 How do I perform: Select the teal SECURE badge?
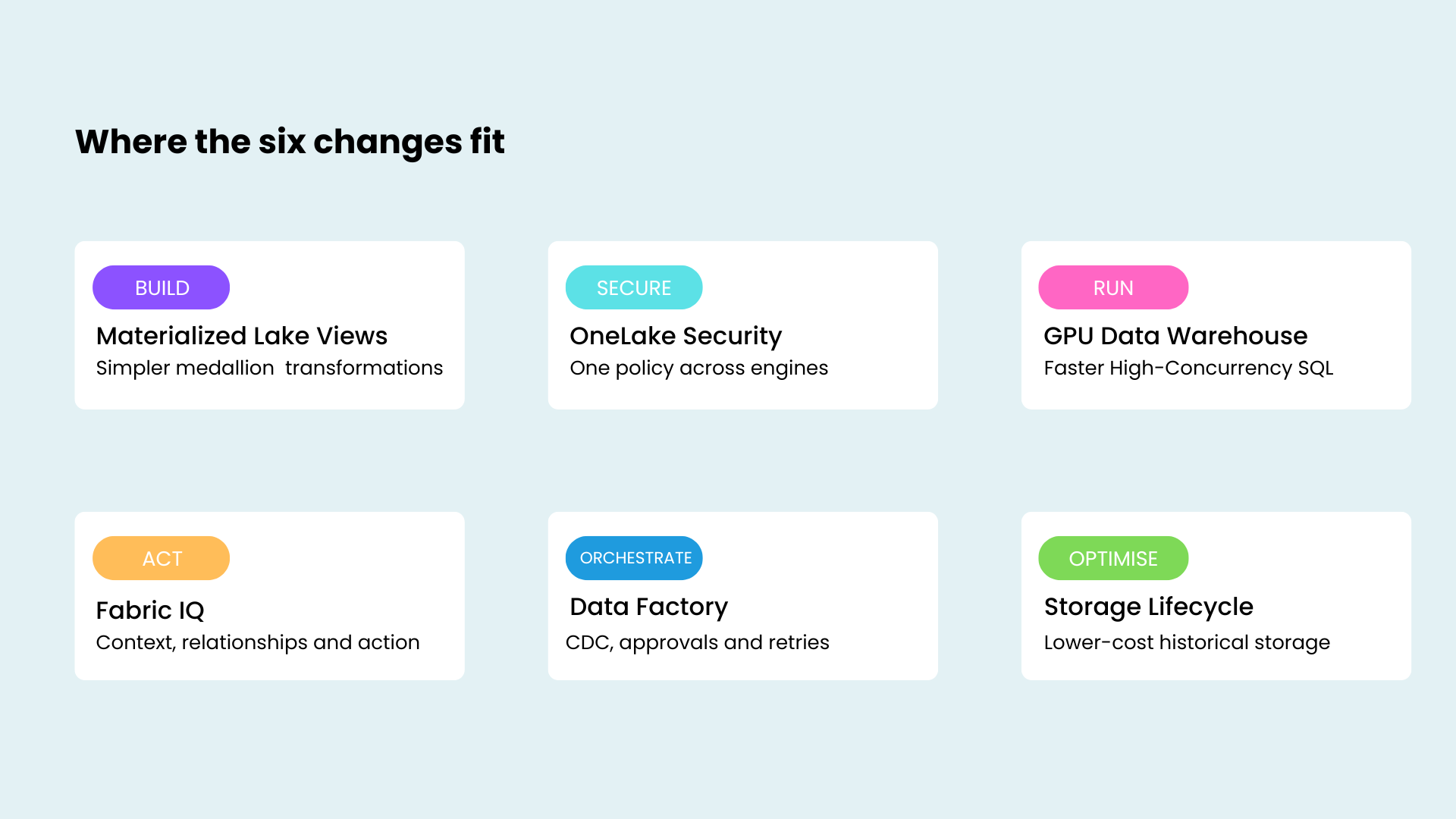[634, 287]
